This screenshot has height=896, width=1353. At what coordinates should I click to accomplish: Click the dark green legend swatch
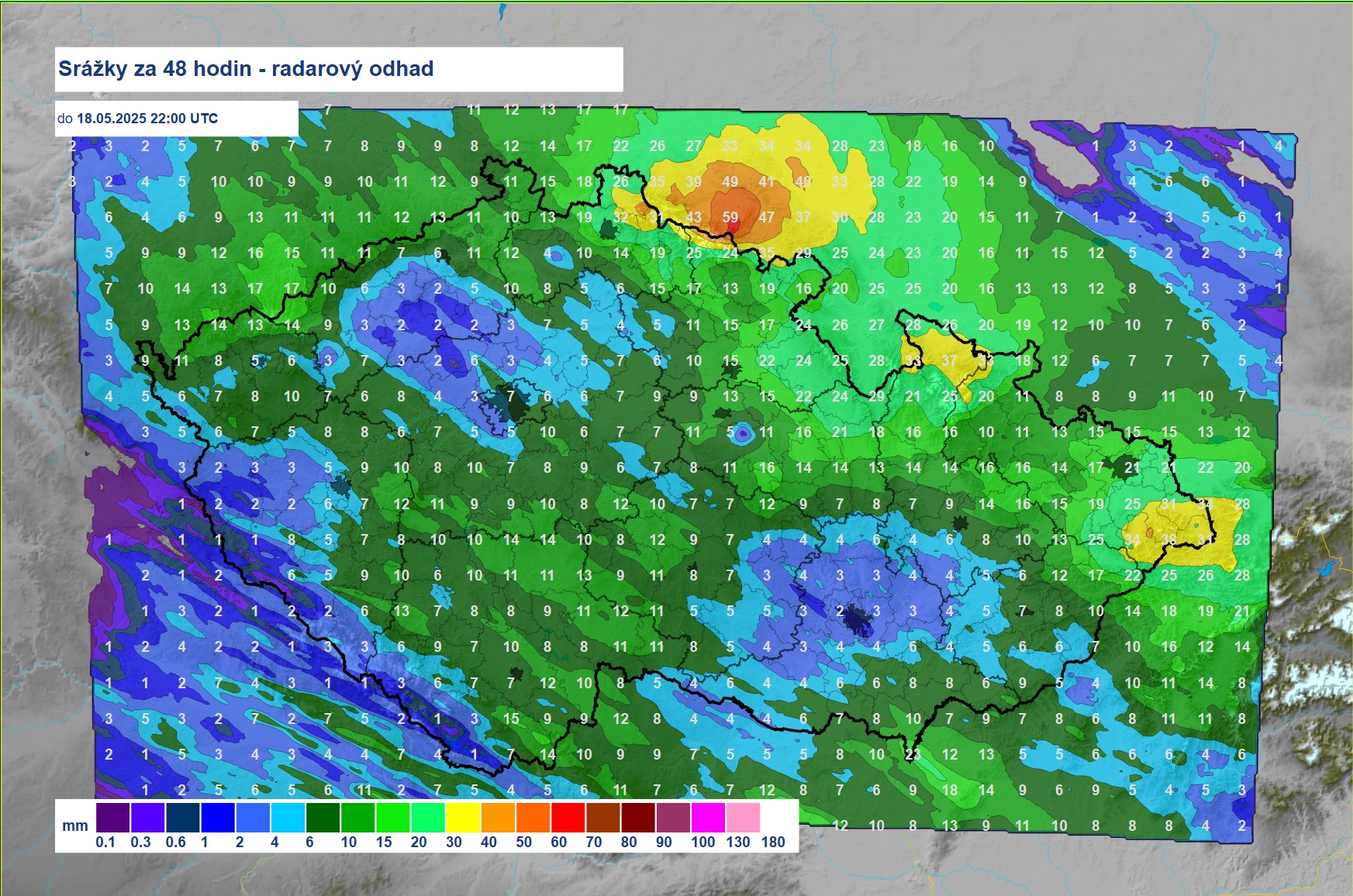click(x=322, y=818)
